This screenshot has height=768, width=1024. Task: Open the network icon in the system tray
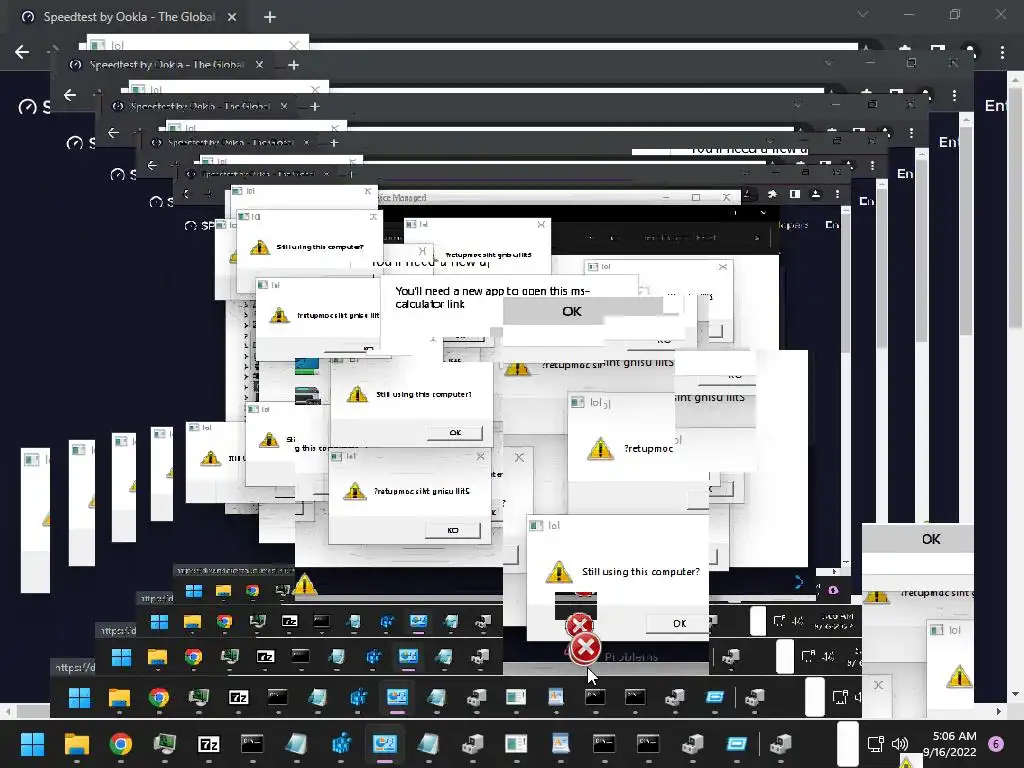[875, 744]
